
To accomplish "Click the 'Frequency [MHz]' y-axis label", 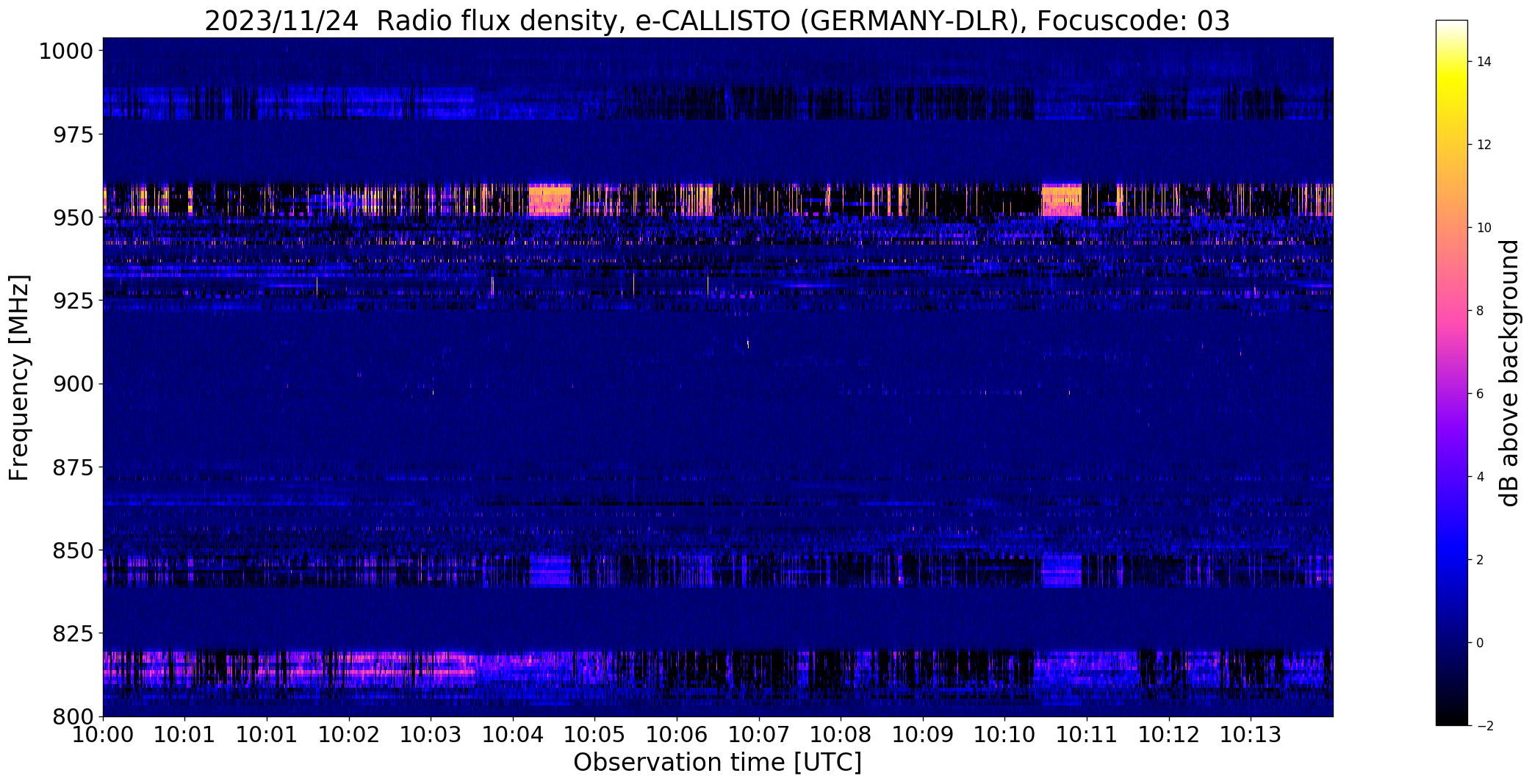I will (19, 378).
